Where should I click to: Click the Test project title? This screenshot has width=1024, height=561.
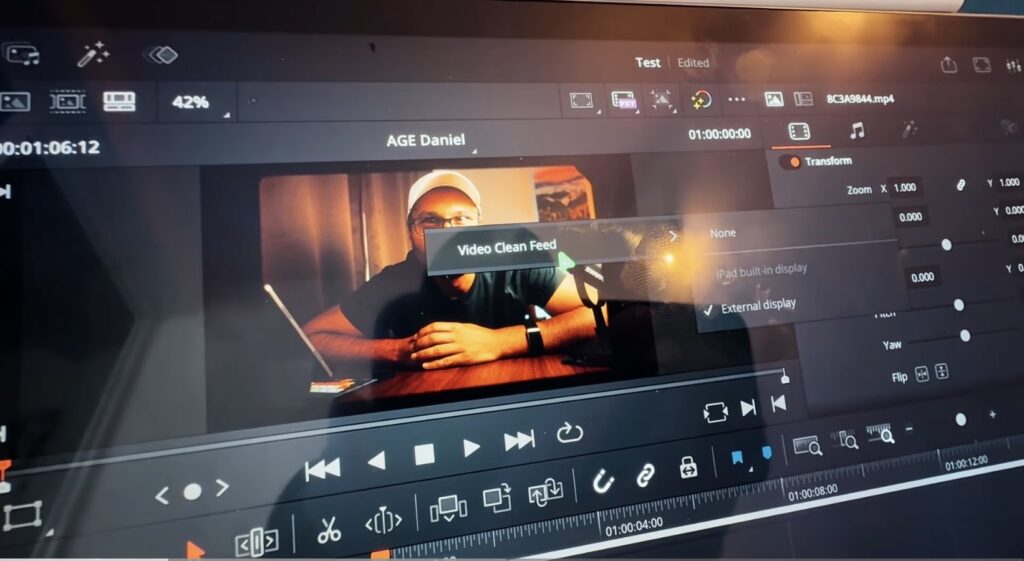648,63
